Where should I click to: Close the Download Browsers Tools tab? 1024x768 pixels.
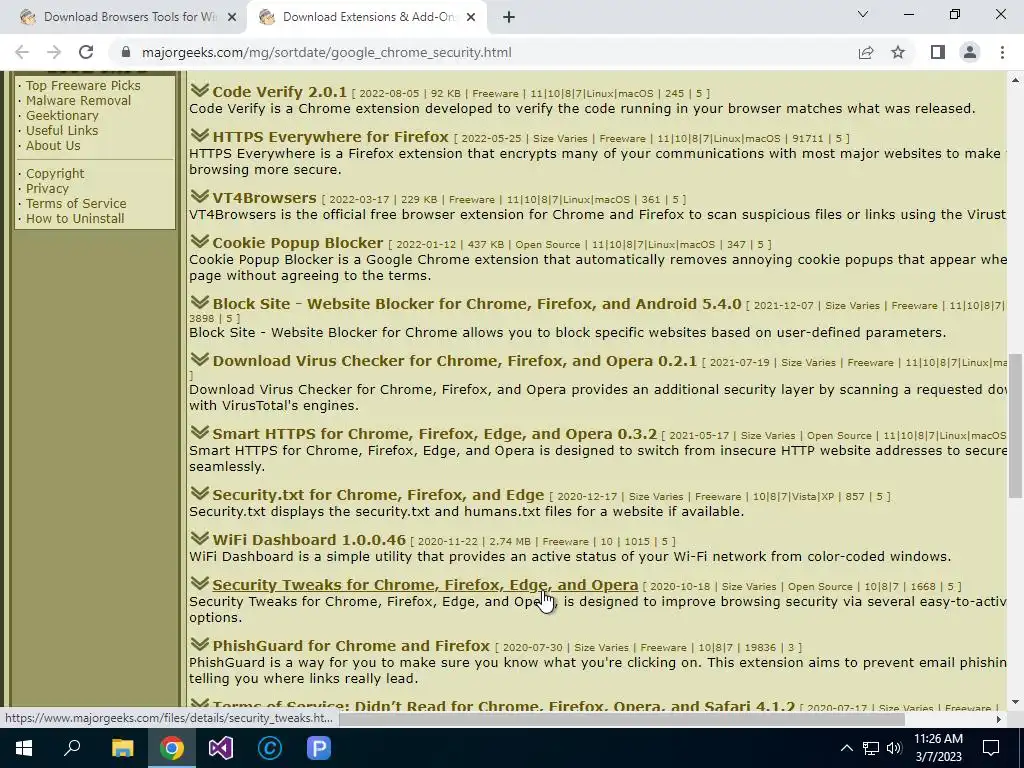coord(232,17)
